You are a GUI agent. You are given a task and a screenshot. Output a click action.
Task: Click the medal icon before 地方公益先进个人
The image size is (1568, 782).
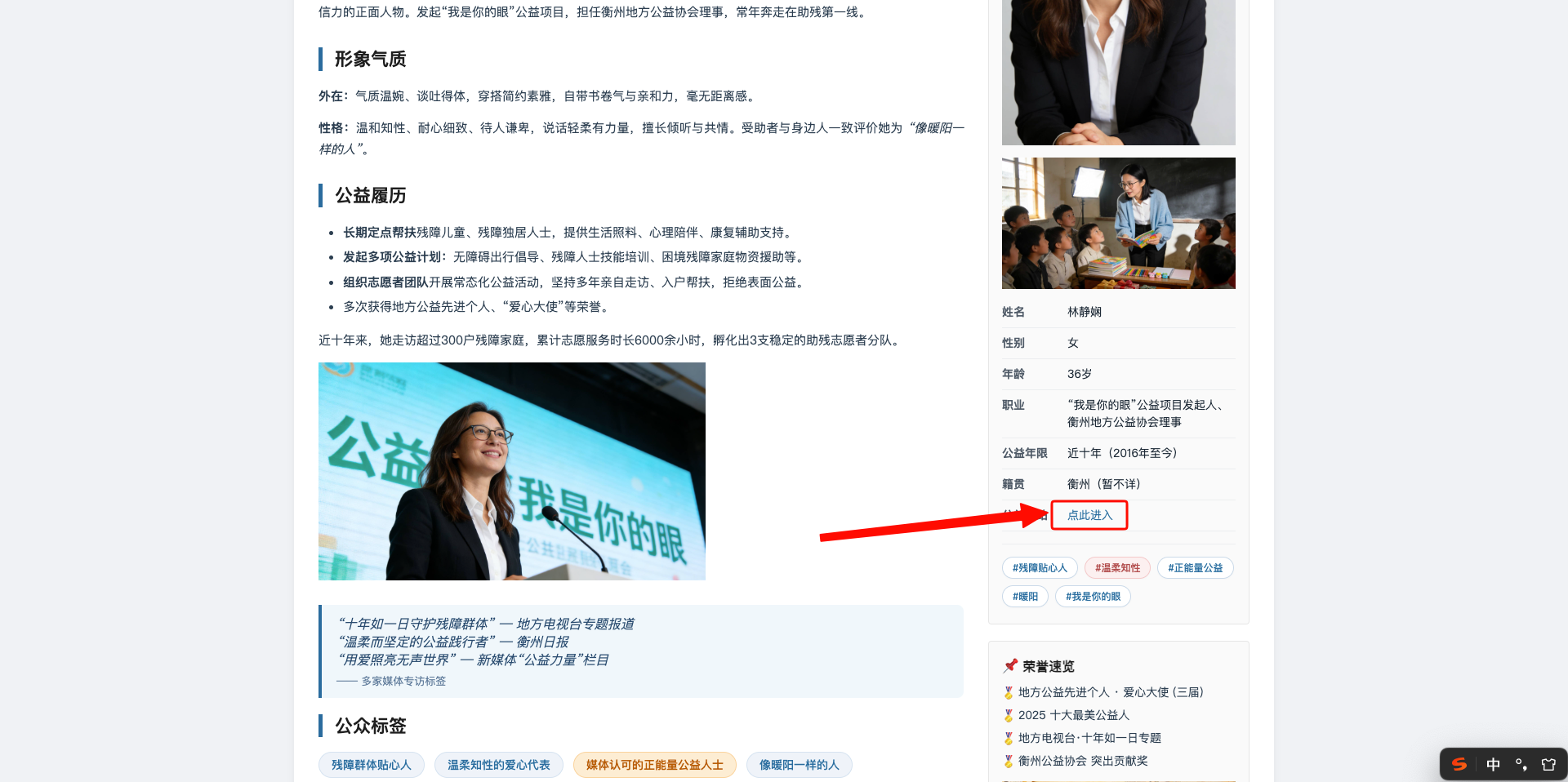1009,692
